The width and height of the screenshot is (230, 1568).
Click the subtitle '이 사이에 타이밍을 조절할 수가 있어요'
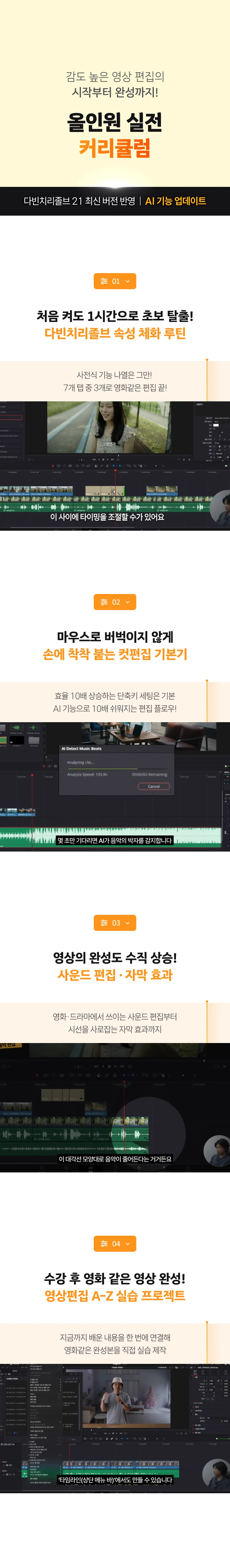tap(107, 517)
